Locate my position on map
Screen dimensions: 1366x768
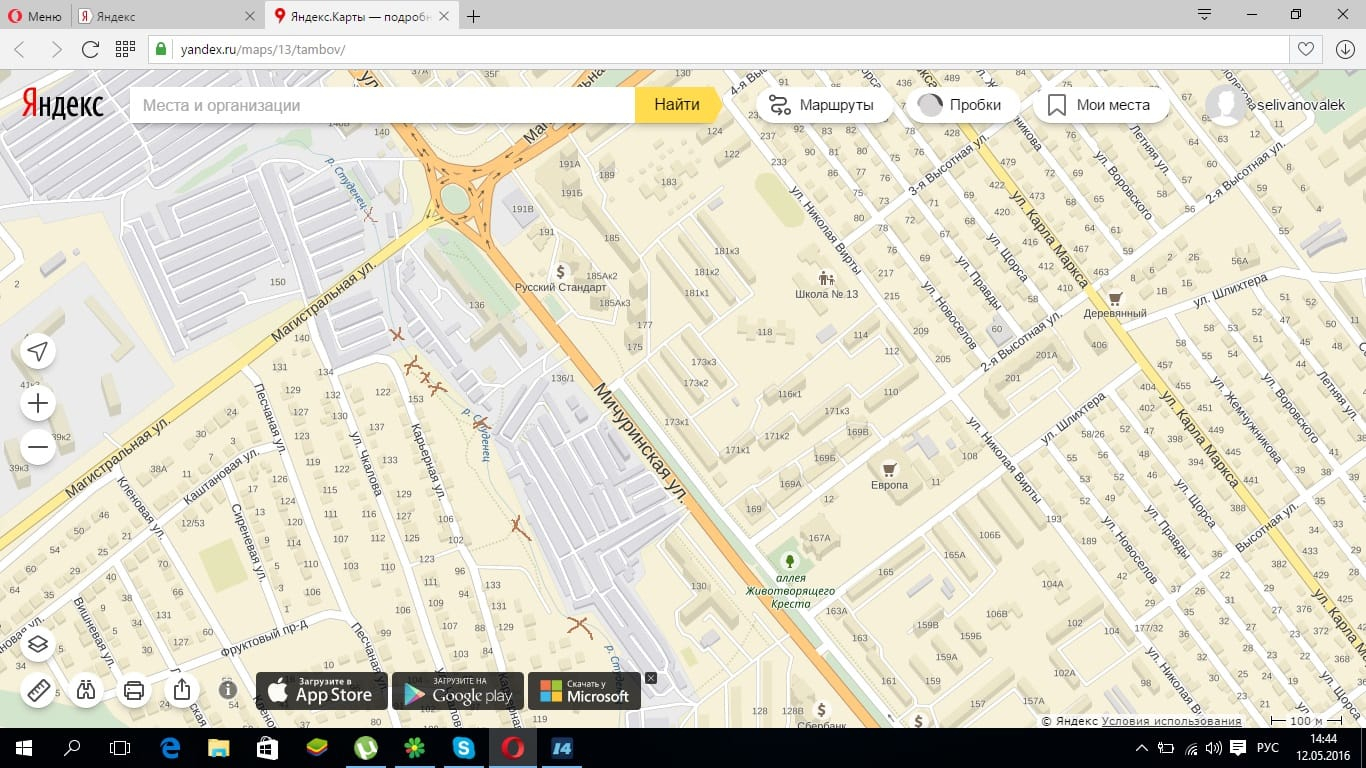[38, 352]
